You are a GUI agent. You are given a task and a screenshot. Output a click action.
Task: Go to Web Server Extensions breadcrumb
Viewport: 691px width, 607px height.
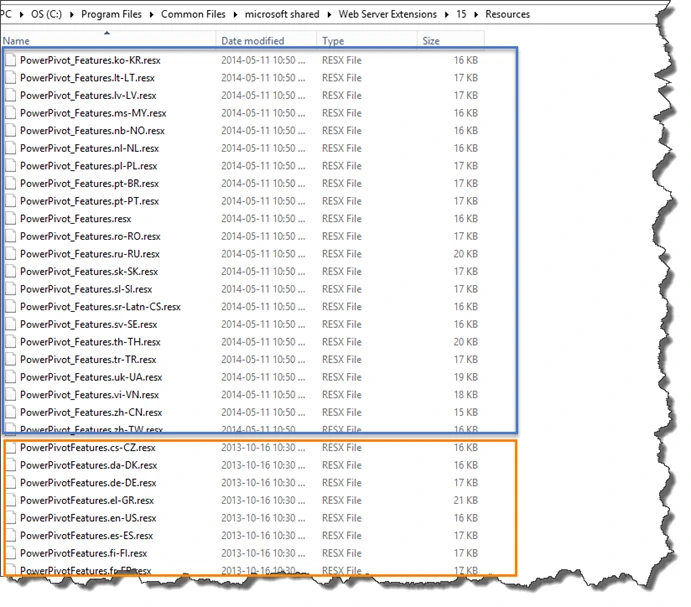click(388, 15)
